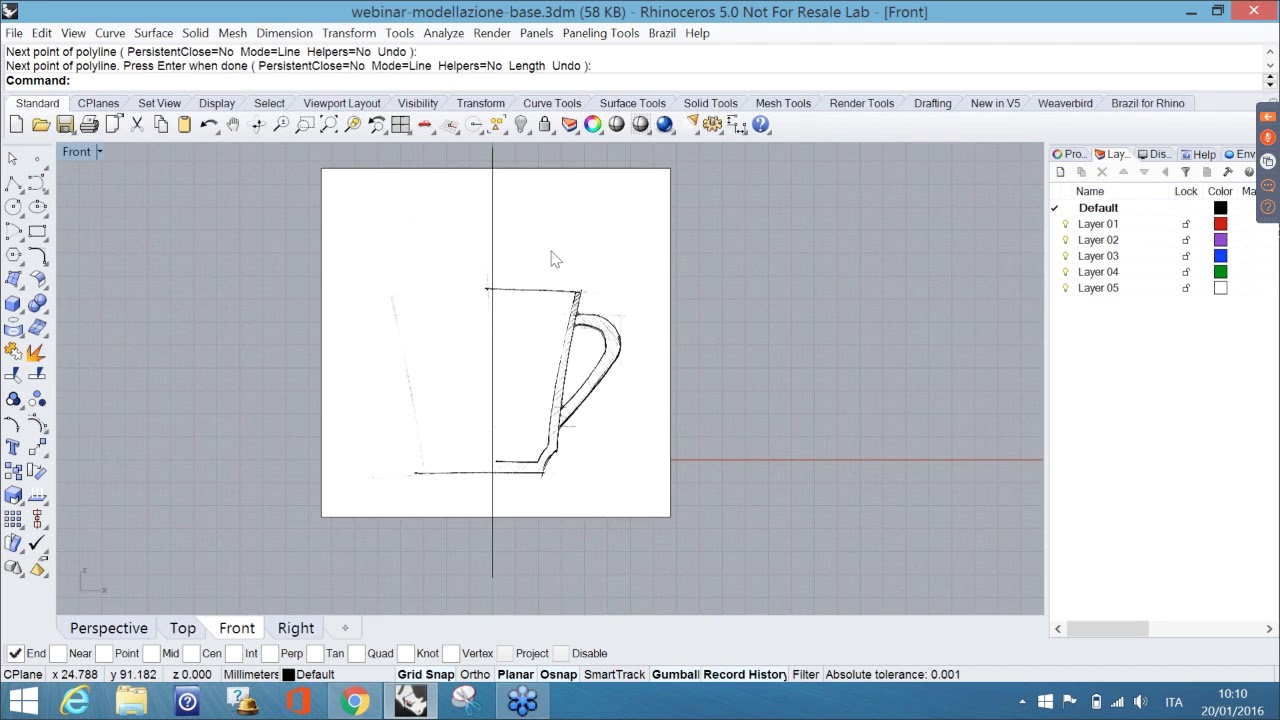Switch to the Curve Tools toolbar tab
The width and height of the screenshot is (1280, 720).
(552, 103)
